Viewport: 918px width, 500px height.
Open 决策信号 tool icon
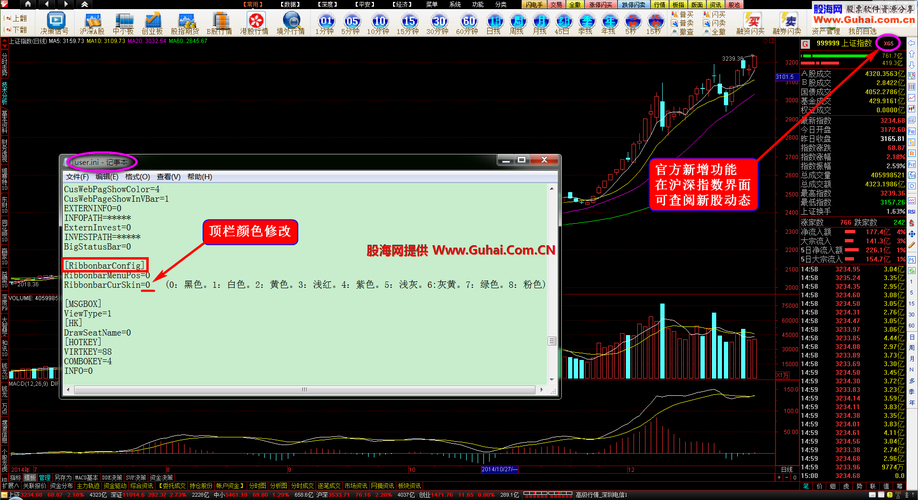tap(54, 23)
